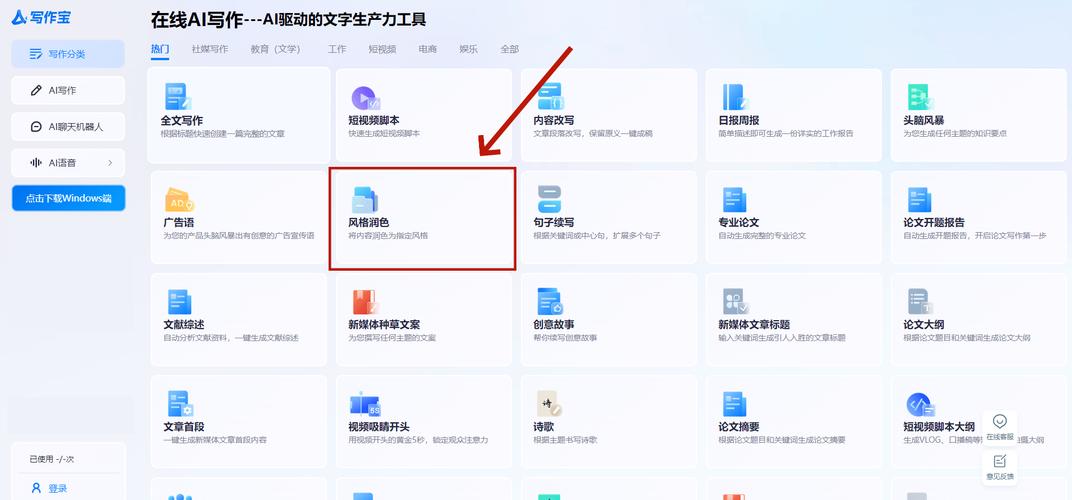
Task: Click the 论文大纲 title text
Action: pyautogui.click(x=924, y=325)
